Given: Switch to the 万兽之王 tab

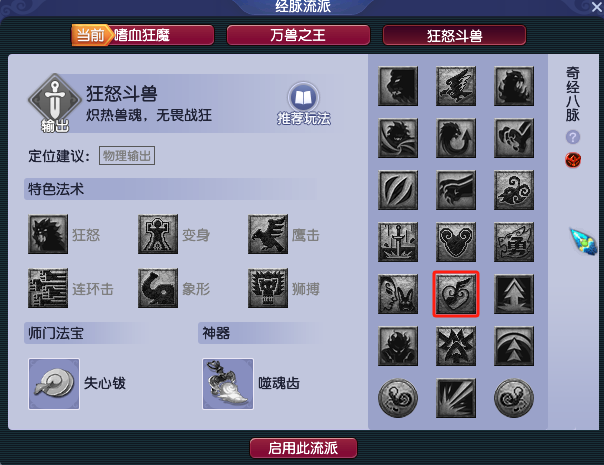Looking at the screenshot, I should [298, 35].
